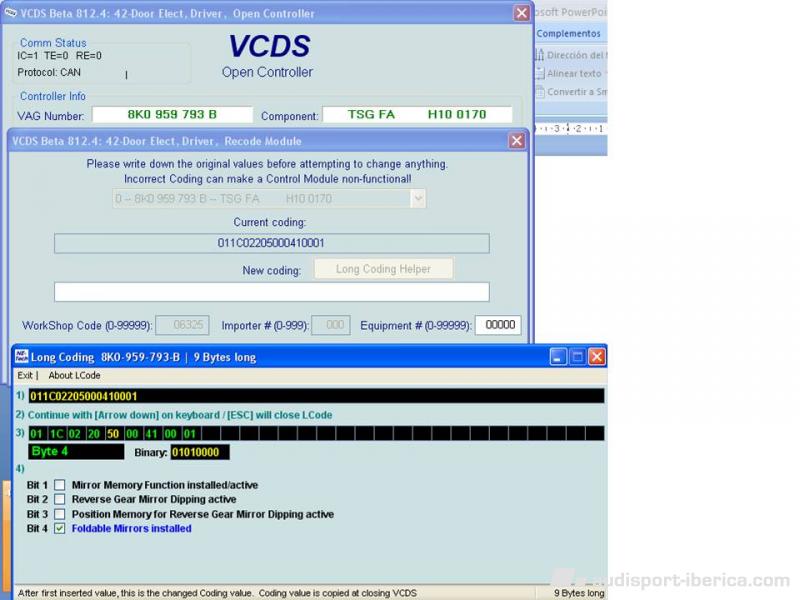Click the 9 Bytes long status bar text

(579, 593)
